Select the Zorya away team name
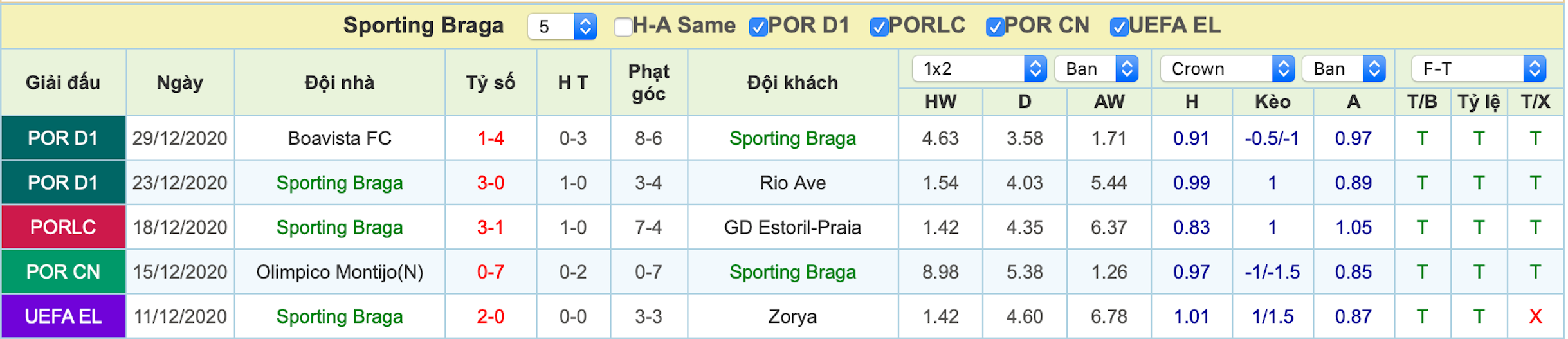 (792, 316)
